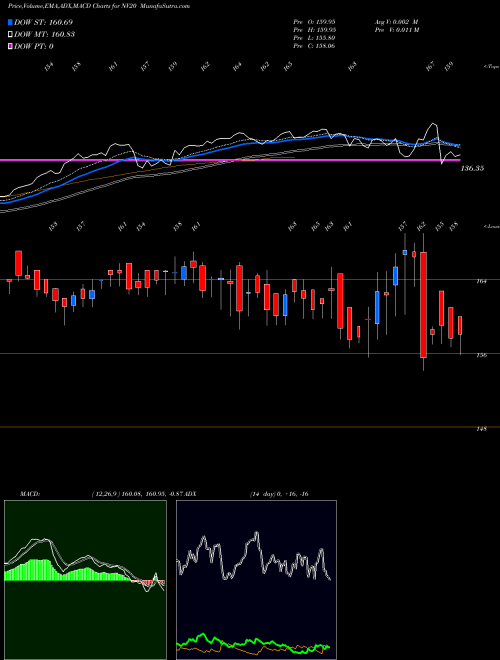Viewport: 500px width, 660px height.
Task: Select the '(12,26,9) 160.08, 160.93' MACD values
Action: pyautogui.click(x=127, y=494)
